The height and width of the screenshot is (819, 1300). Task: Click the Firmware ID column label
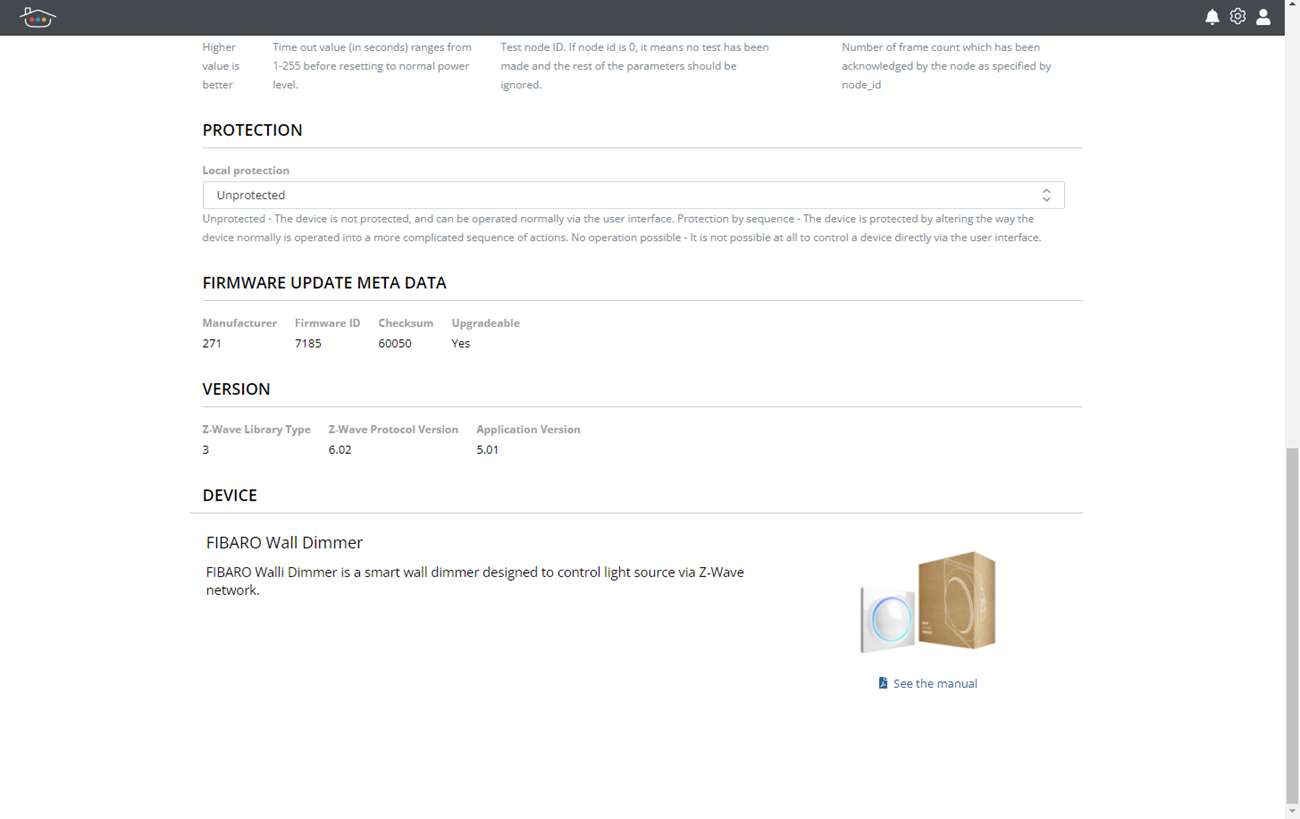(x=327, y=323)
